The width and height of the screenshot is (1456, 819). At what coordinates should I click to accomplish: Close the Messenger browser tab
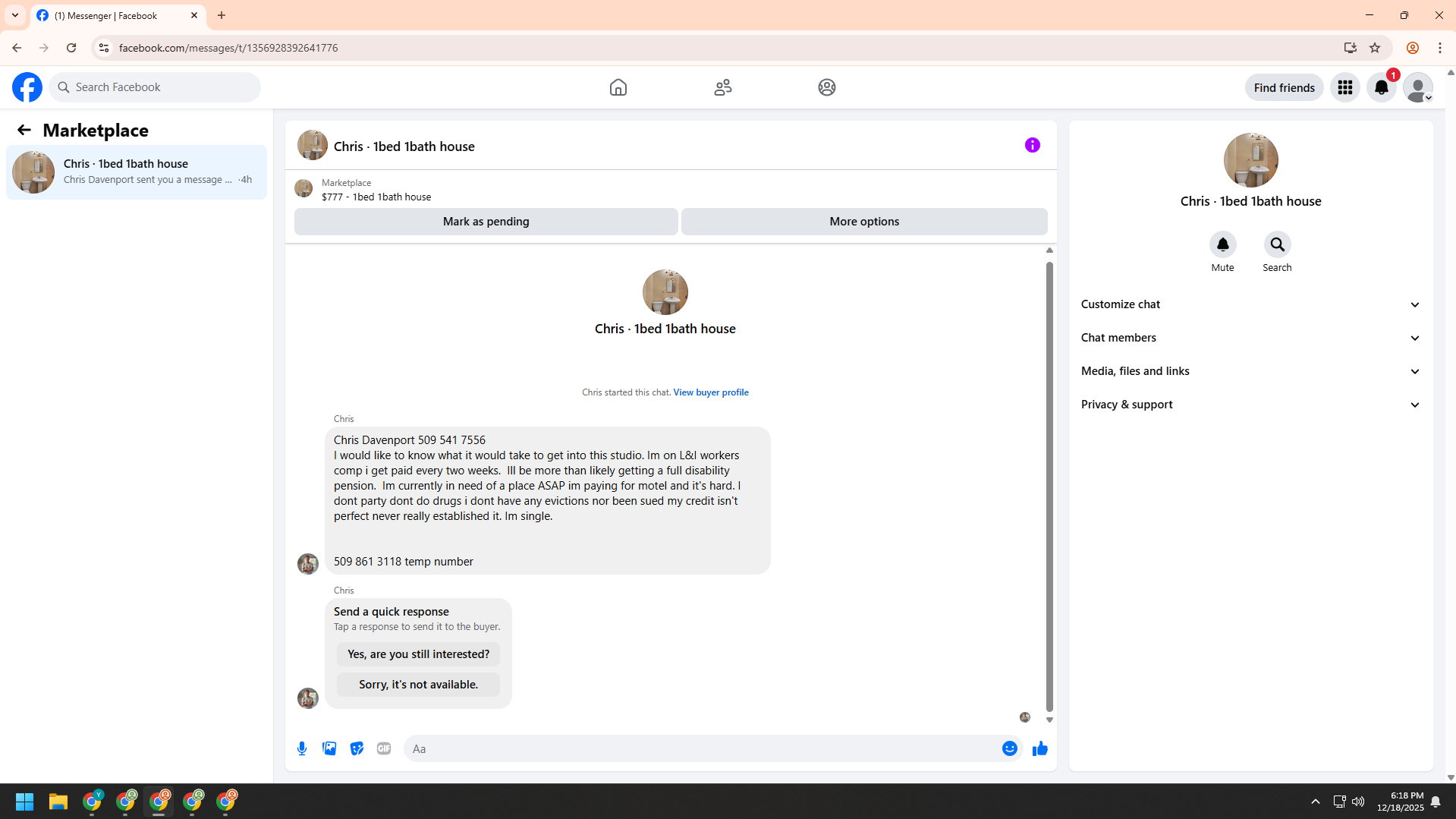(194, 15)
